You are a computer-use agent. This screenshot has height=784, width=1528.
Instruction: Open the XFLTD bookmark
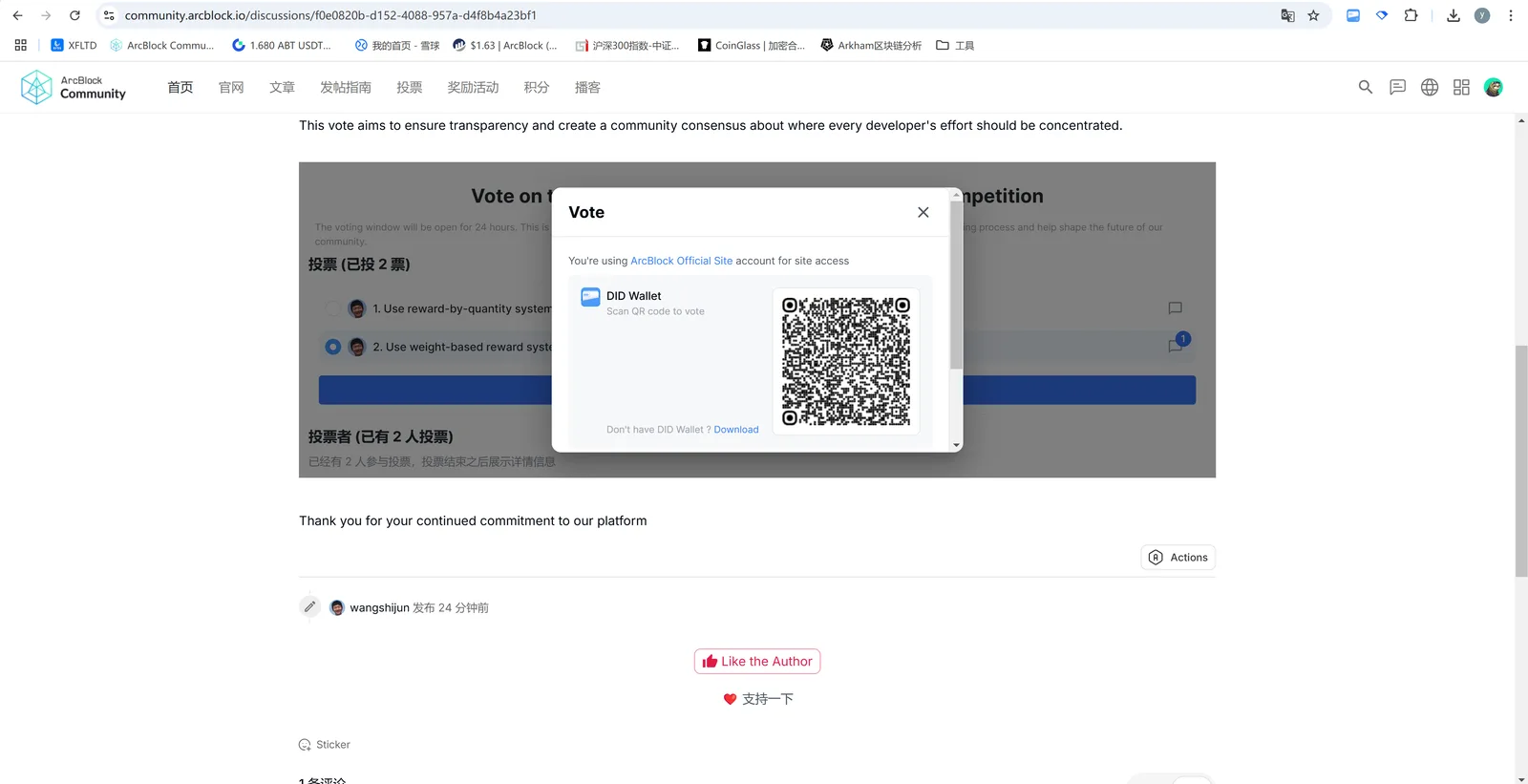pyautogui.click(x=74, y=45)
